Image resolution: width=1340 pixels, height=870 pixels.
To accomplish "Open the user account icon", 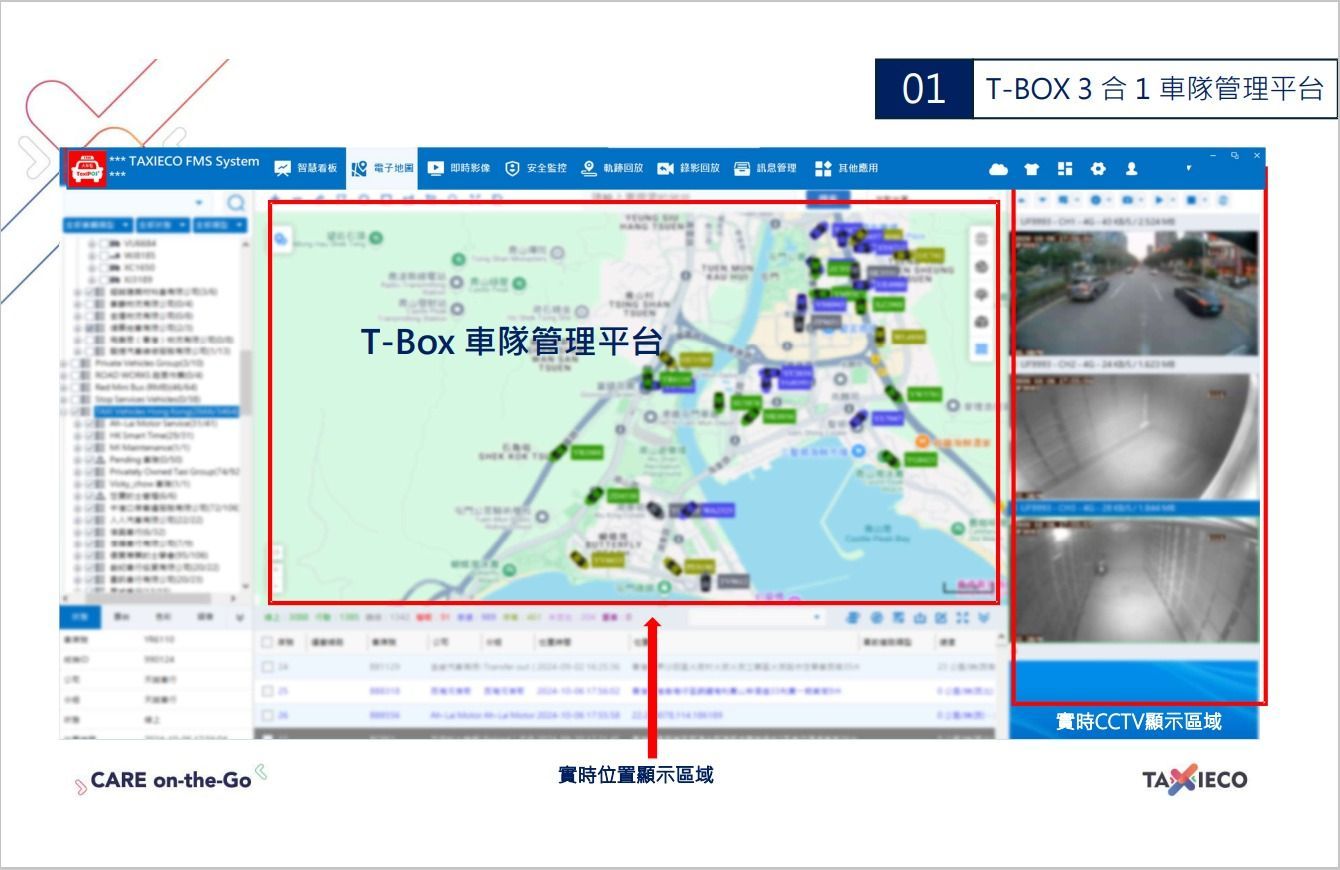I will tap(1132, 169).
